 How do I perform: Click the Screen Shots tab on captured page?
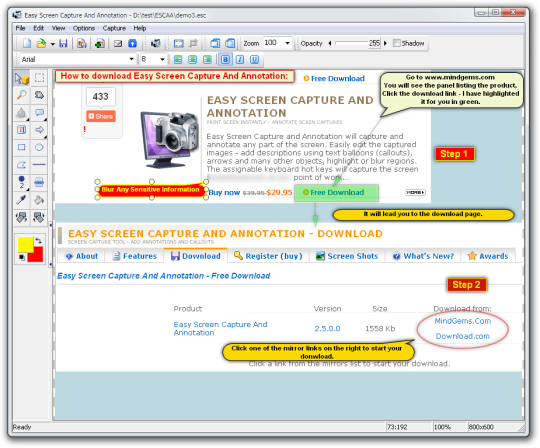pyautogui.click(x=347, y=256)
